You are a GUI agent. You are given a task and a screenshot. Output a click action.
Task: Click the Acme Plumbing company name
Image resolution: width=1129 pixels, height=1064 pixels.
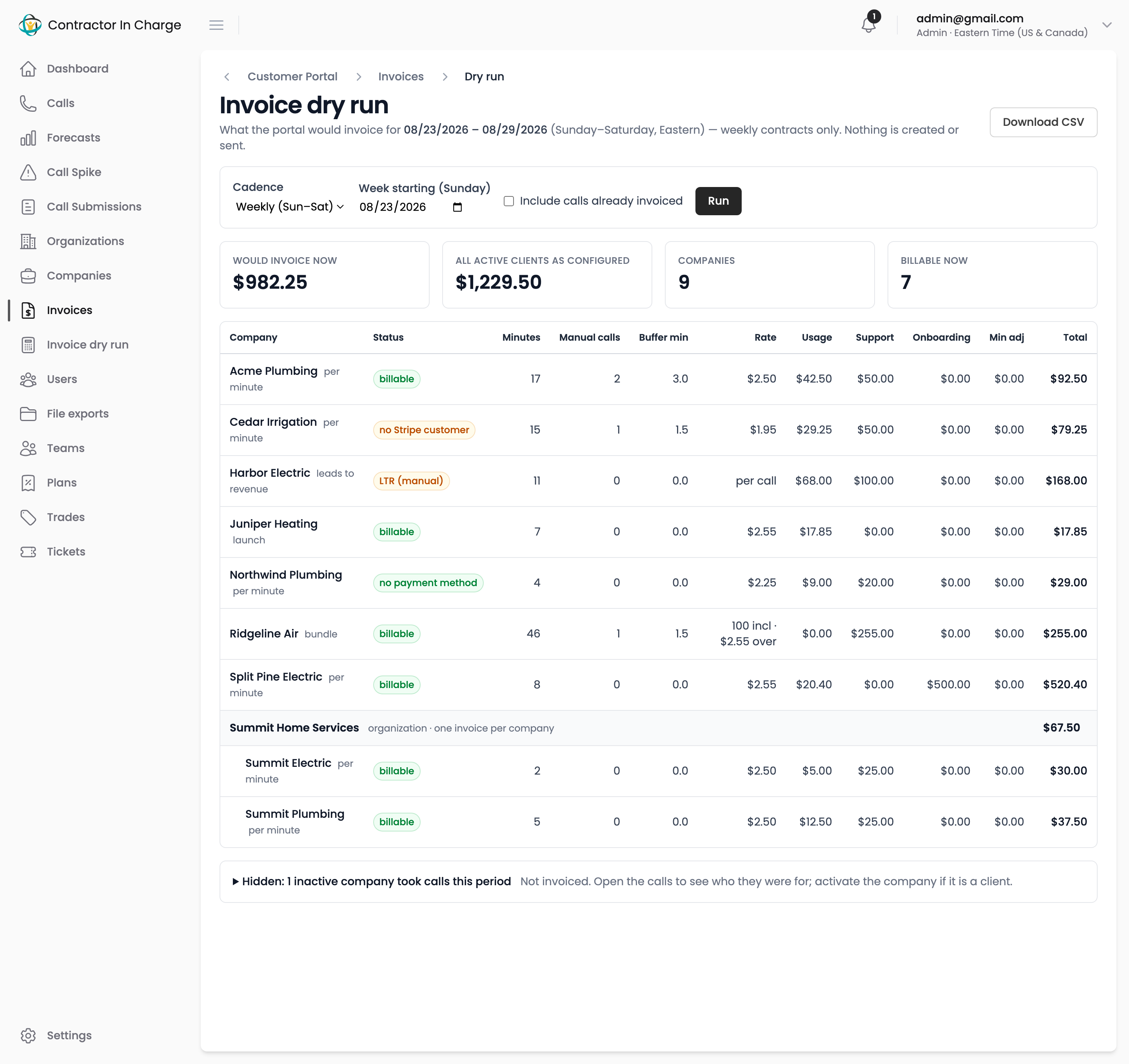click(x=274, y=371)
